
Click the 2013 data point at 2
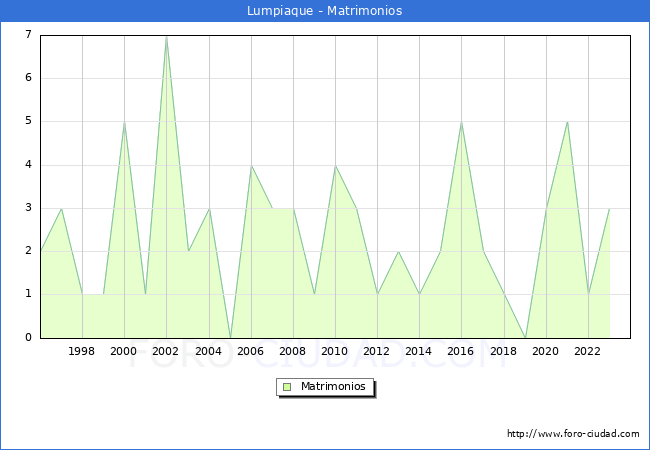[x=398, y=252]
